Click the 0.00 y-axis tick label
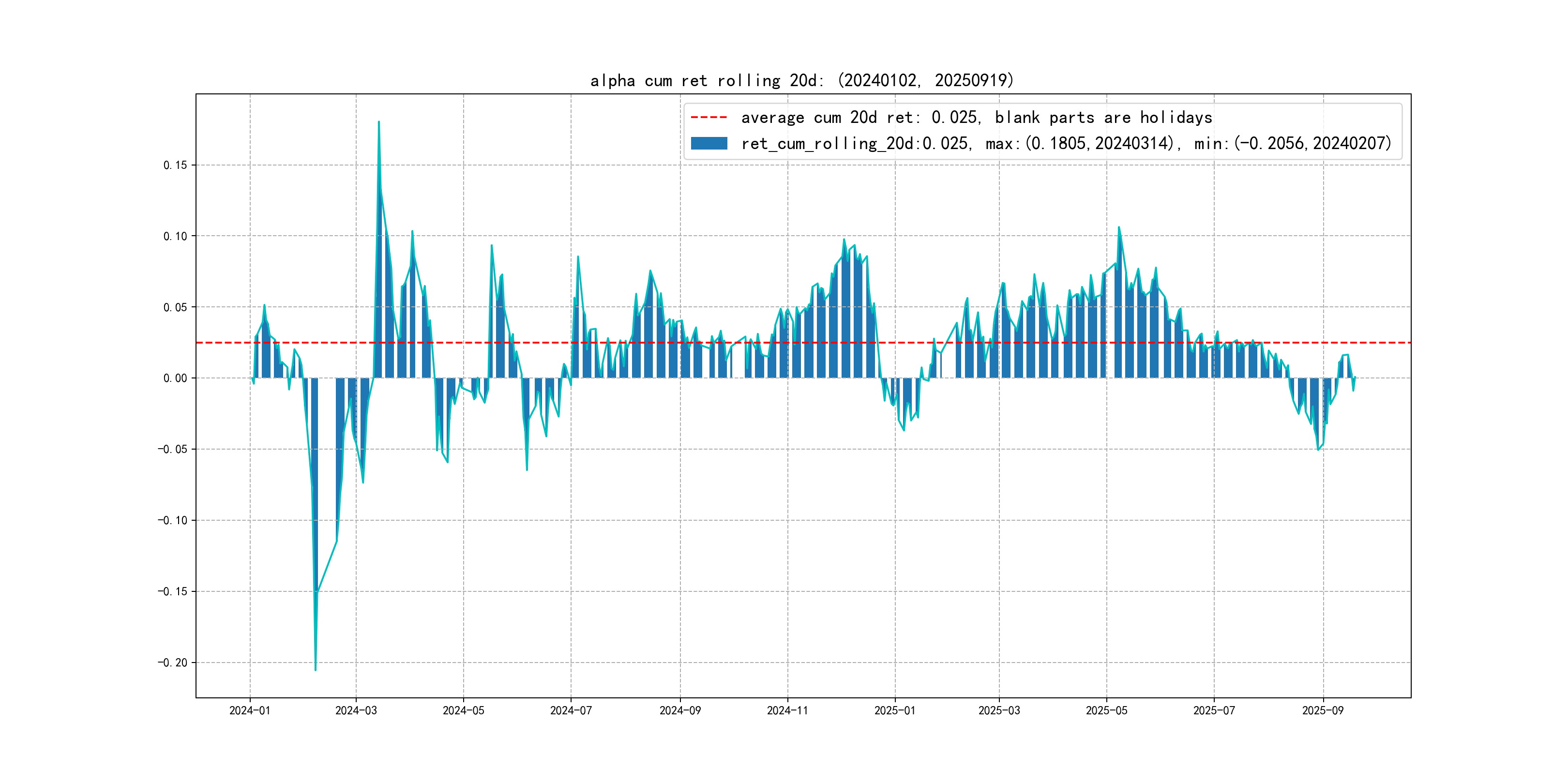Screen dimensions: 1568x784 tap(175, 378)
